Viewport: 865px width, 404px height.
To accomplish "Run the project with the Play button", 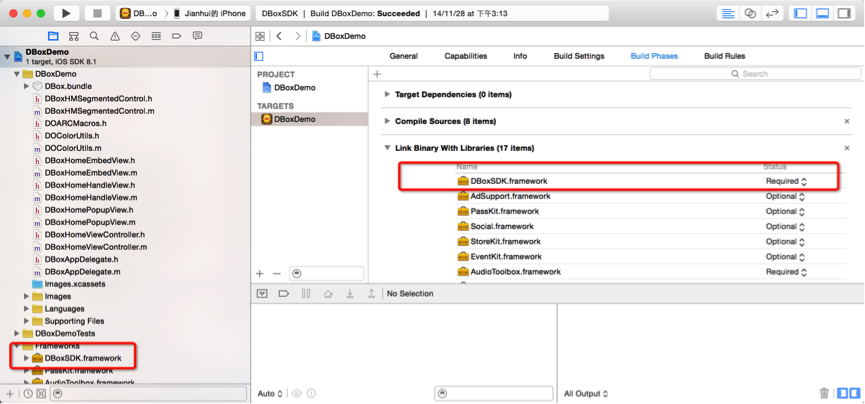I will [x=66, y=13].
